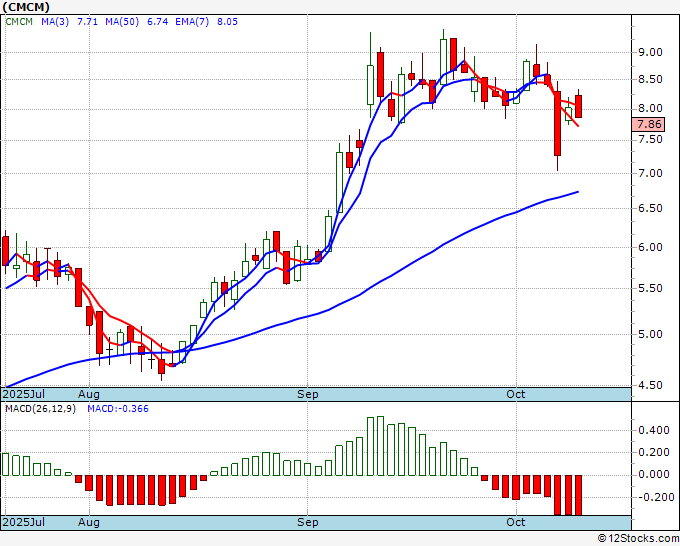Click the Oct label on price chart axis
The image size is (680, 546).
tap(516, 394)
